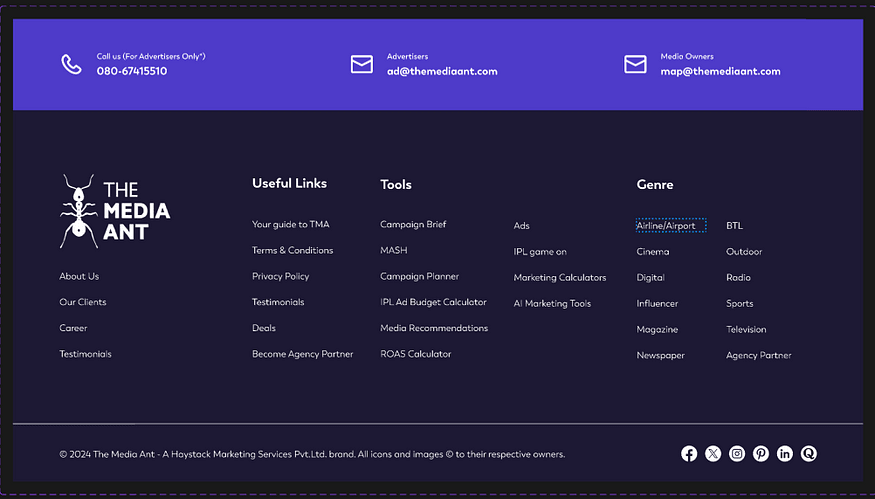
Task: Open IPL Ad Budget Calculator
Action: [x=433, y=302]
